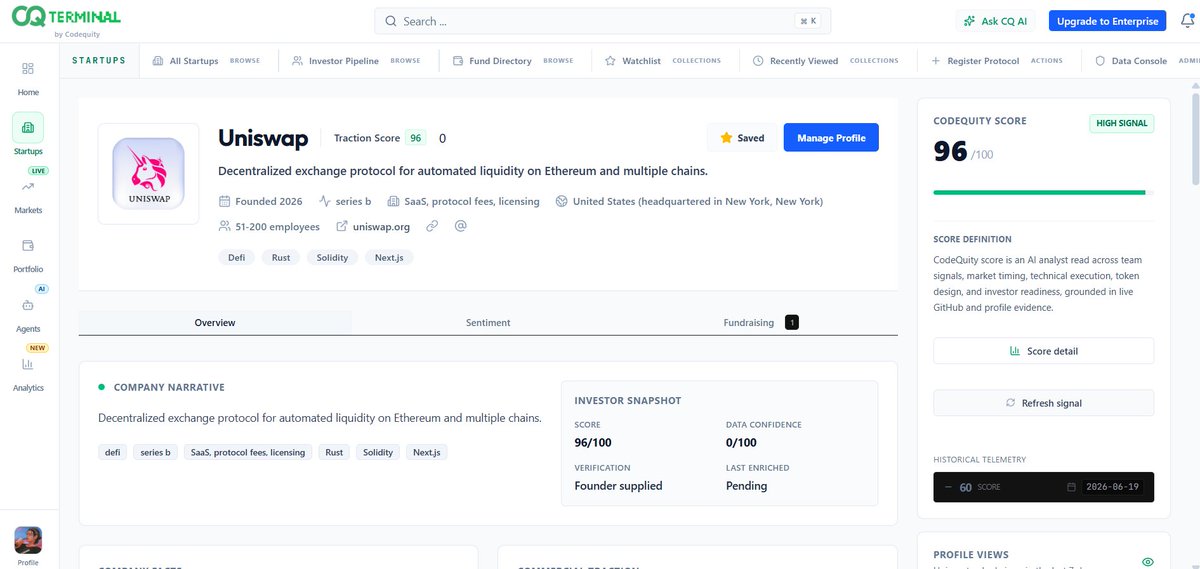Click the chain link icon beside uniswap.org
Image resolution: width=1200 pixels, height=569 pixels.
tap(432, 227)
